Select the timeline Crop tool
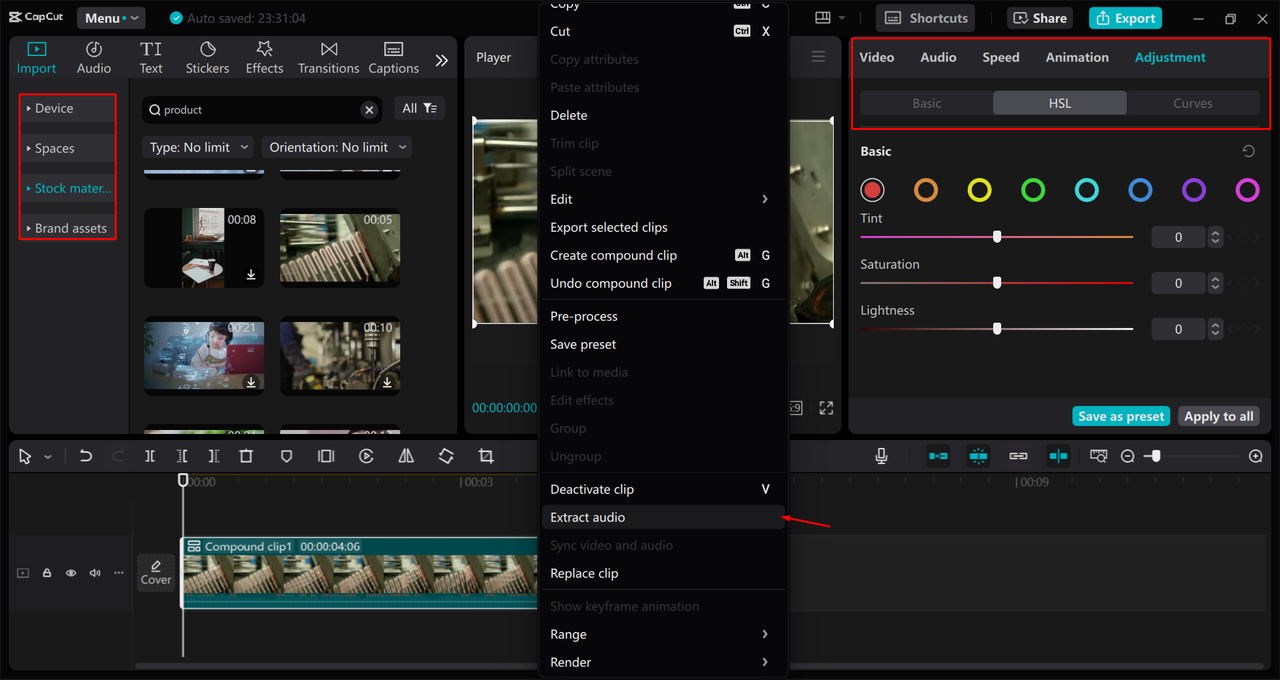Screen dimensions: 1280x680 point(486,456)
